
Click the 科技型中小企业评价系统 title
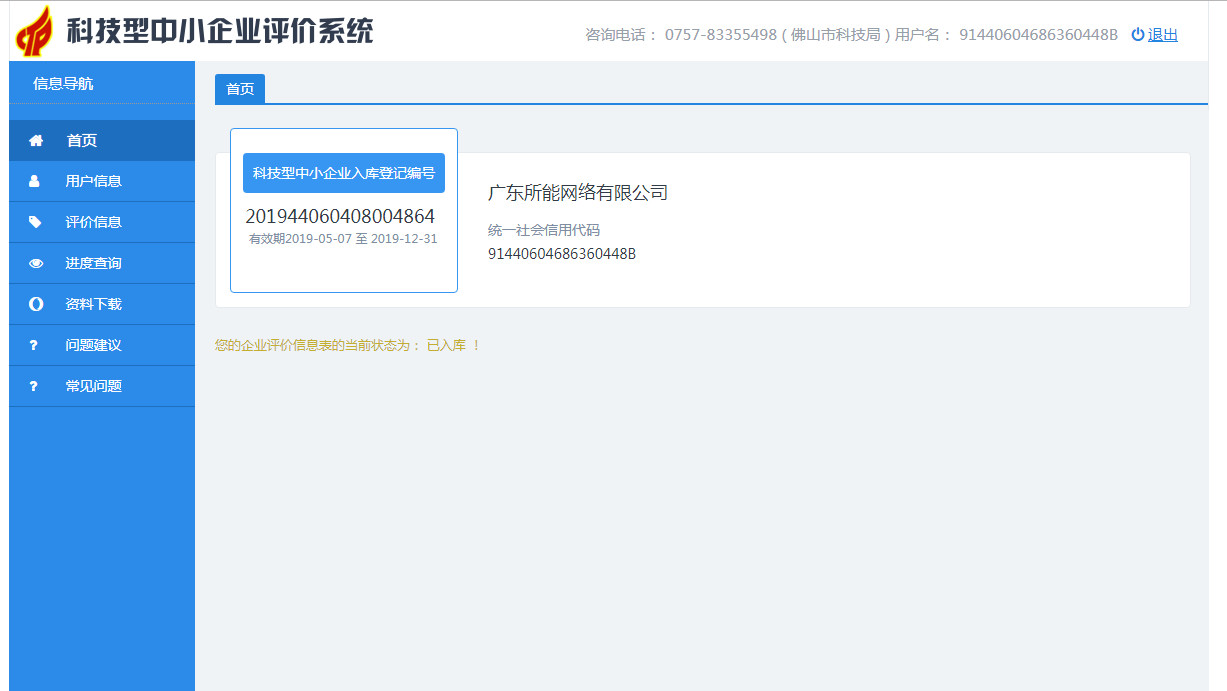(220, 31)
